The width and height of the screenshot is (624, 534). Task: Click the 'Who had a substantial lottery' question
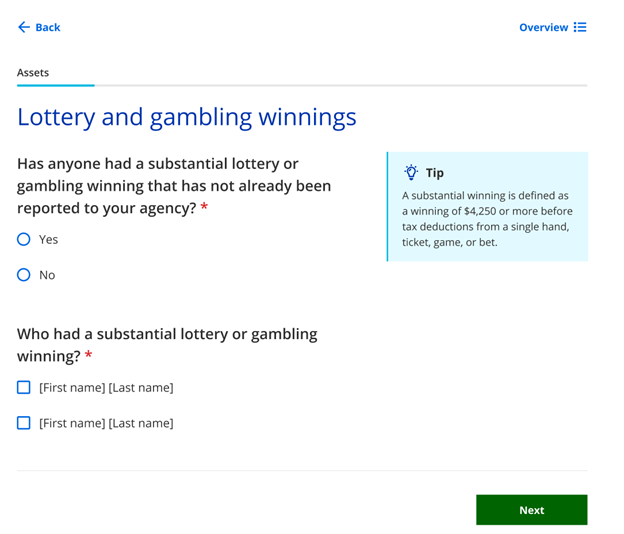(x=167, y=344)
